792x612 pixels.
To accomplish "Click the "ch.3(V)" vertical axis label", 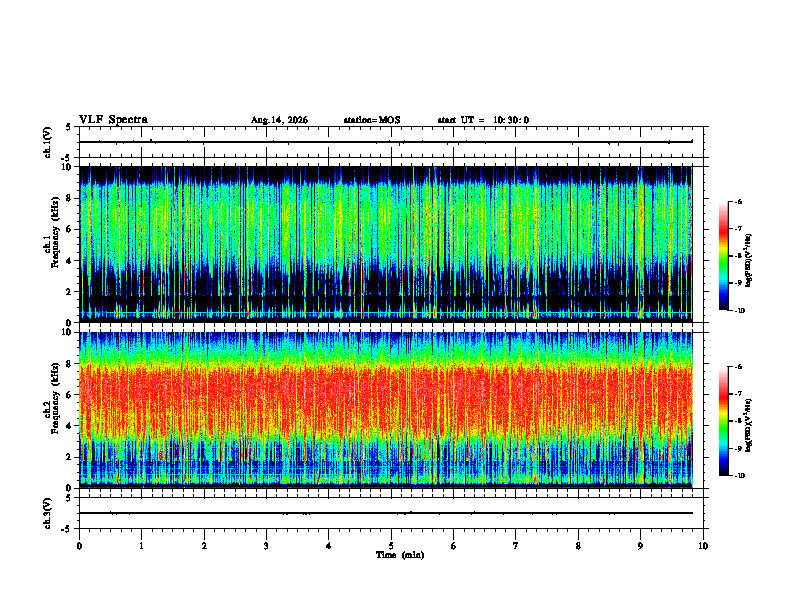I will 48,513.
